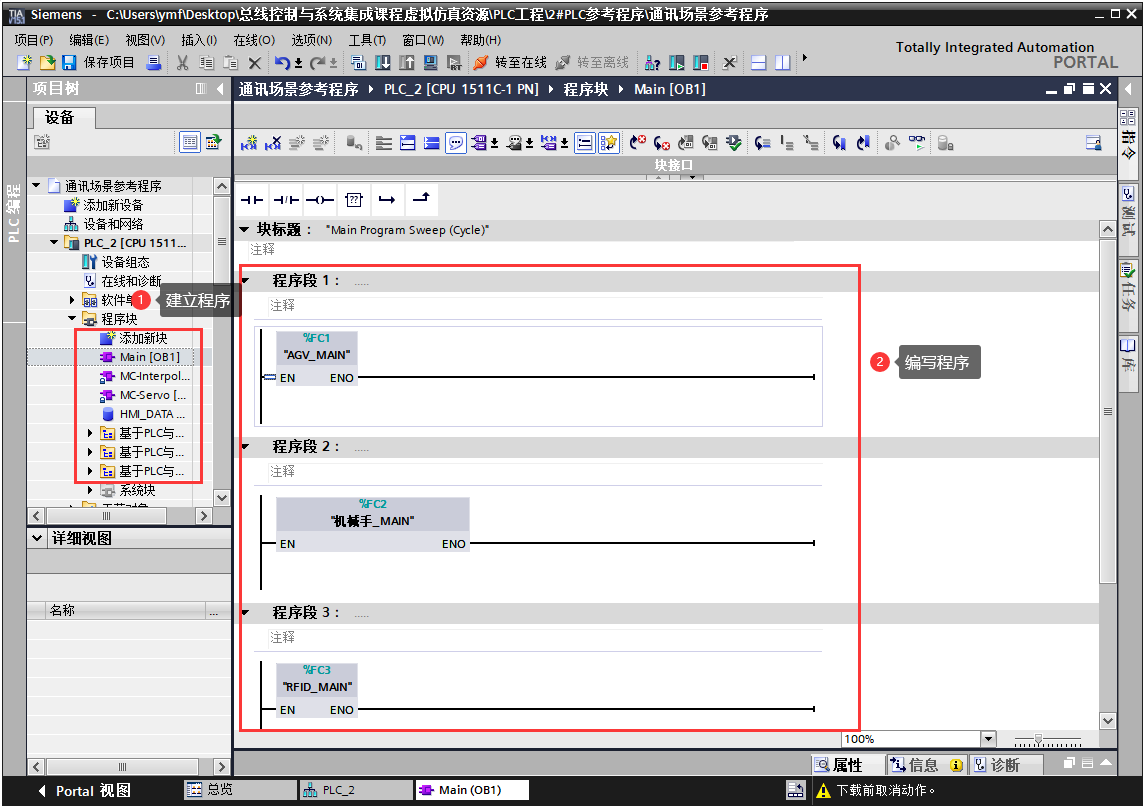
Task: Start simulation from the main toolbar
Action: (431, 63)
